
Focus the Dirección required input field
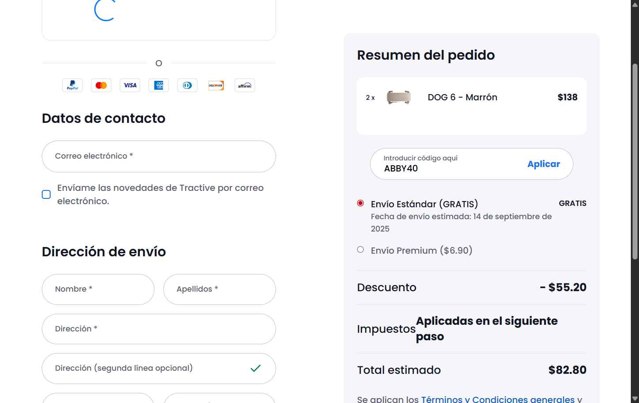[x=159, y=329]
